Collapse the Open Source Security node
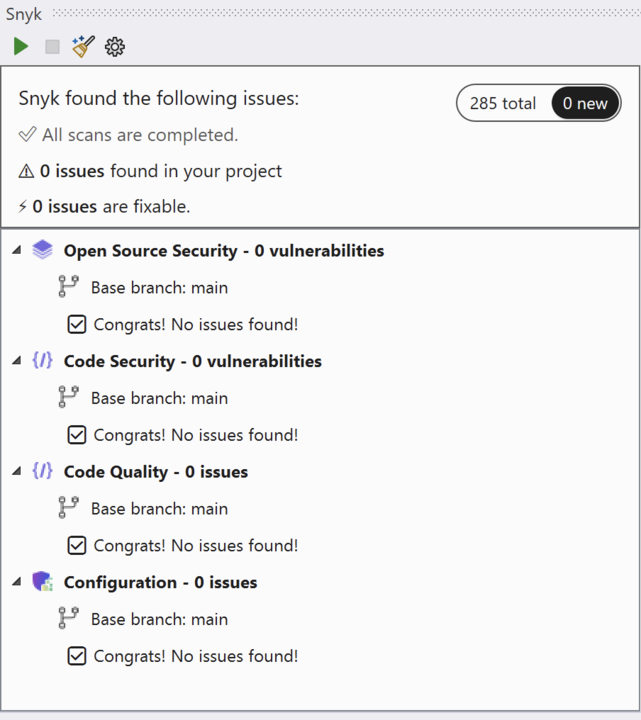The width and height of the screenshot is (641, 720). [x=16, y=250]
